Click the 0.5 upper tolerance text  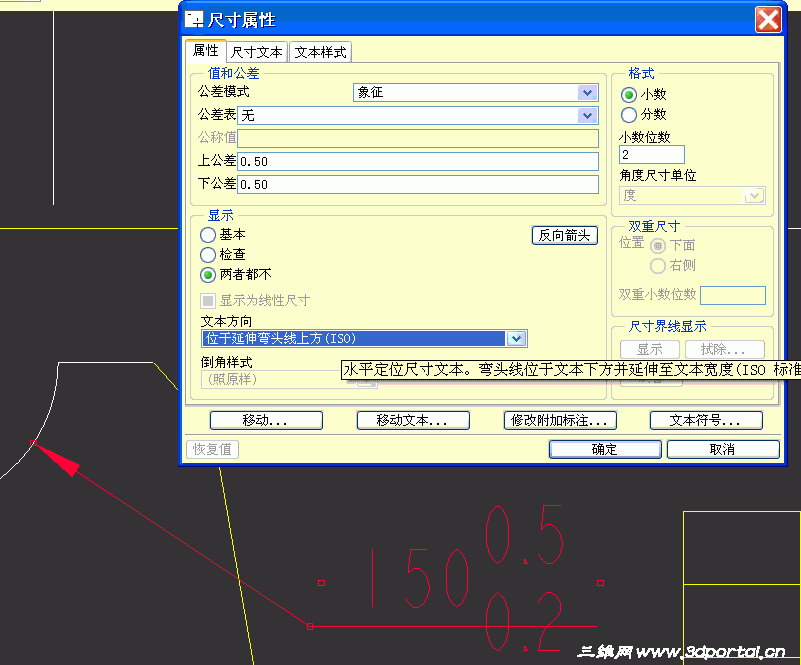point(524,534)
